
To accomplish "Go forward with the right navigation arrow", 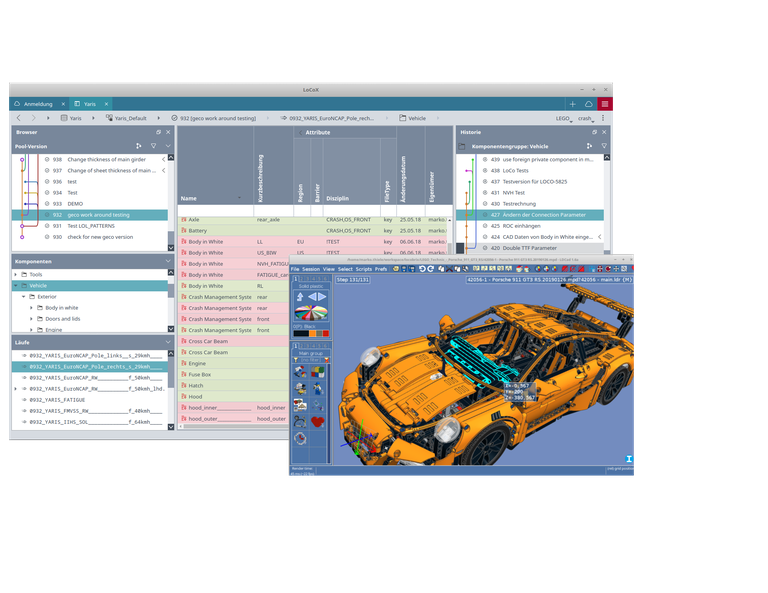I will (x=33, y=118).
